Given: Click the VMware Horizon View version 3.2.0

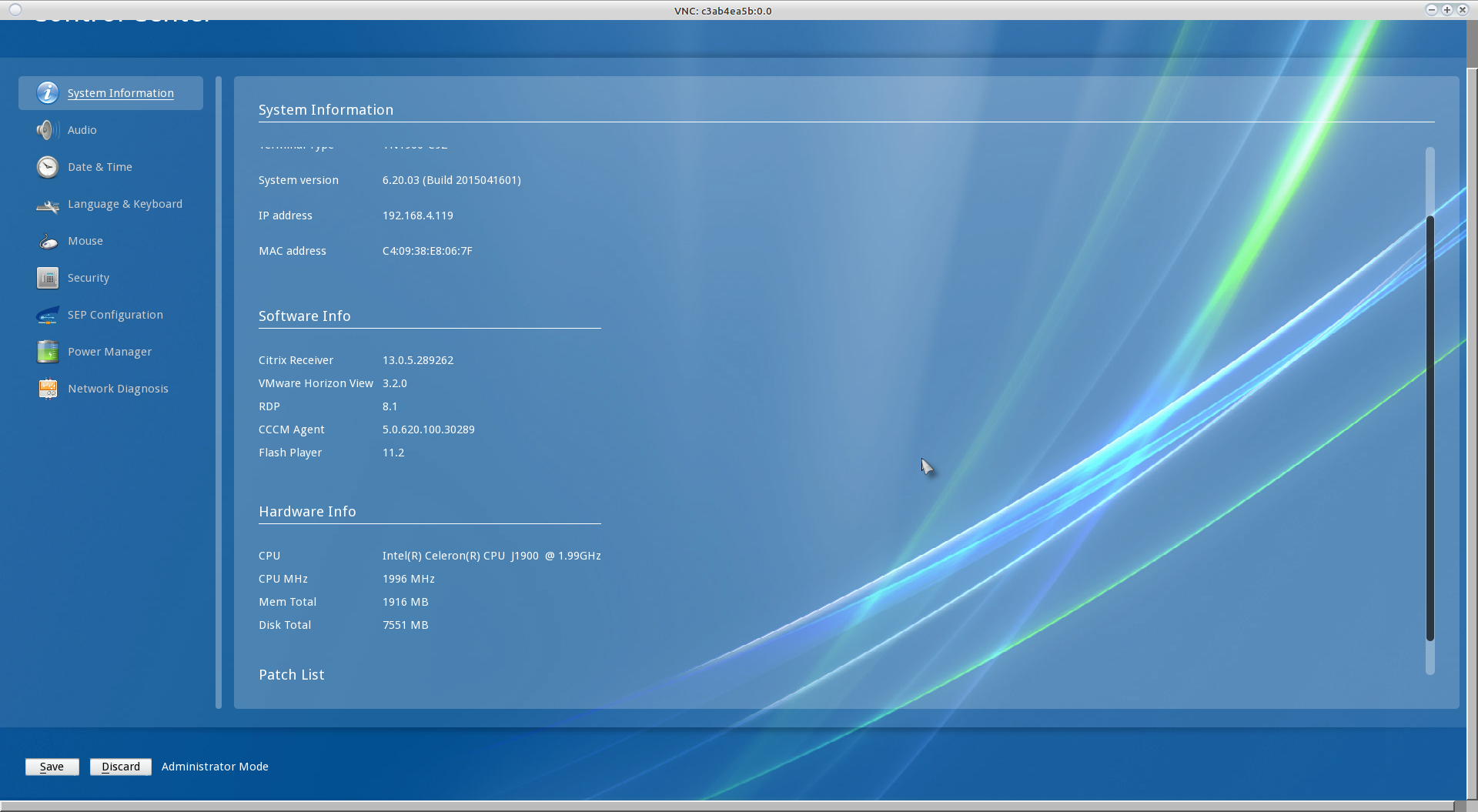Looking at the screenshot, I should [x=395, y=383].
